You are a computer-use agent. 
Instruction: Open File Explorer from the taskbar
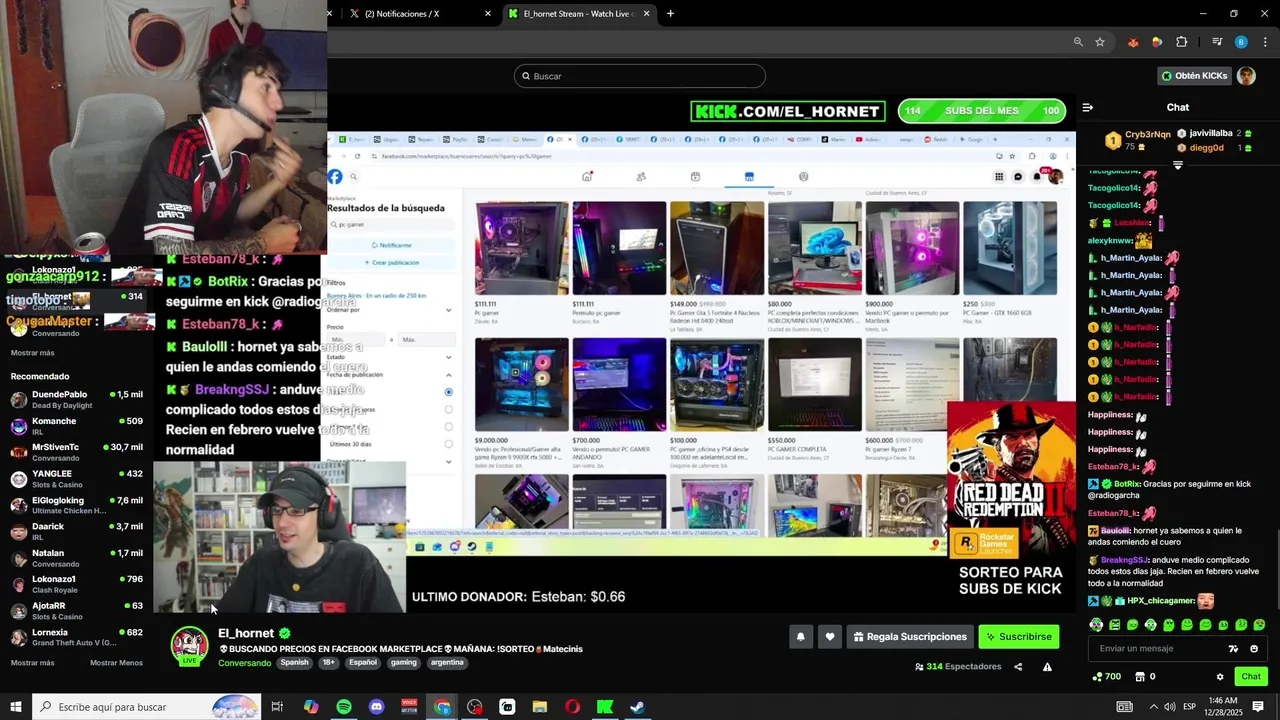pyautogui.click(x=539, y=707)
